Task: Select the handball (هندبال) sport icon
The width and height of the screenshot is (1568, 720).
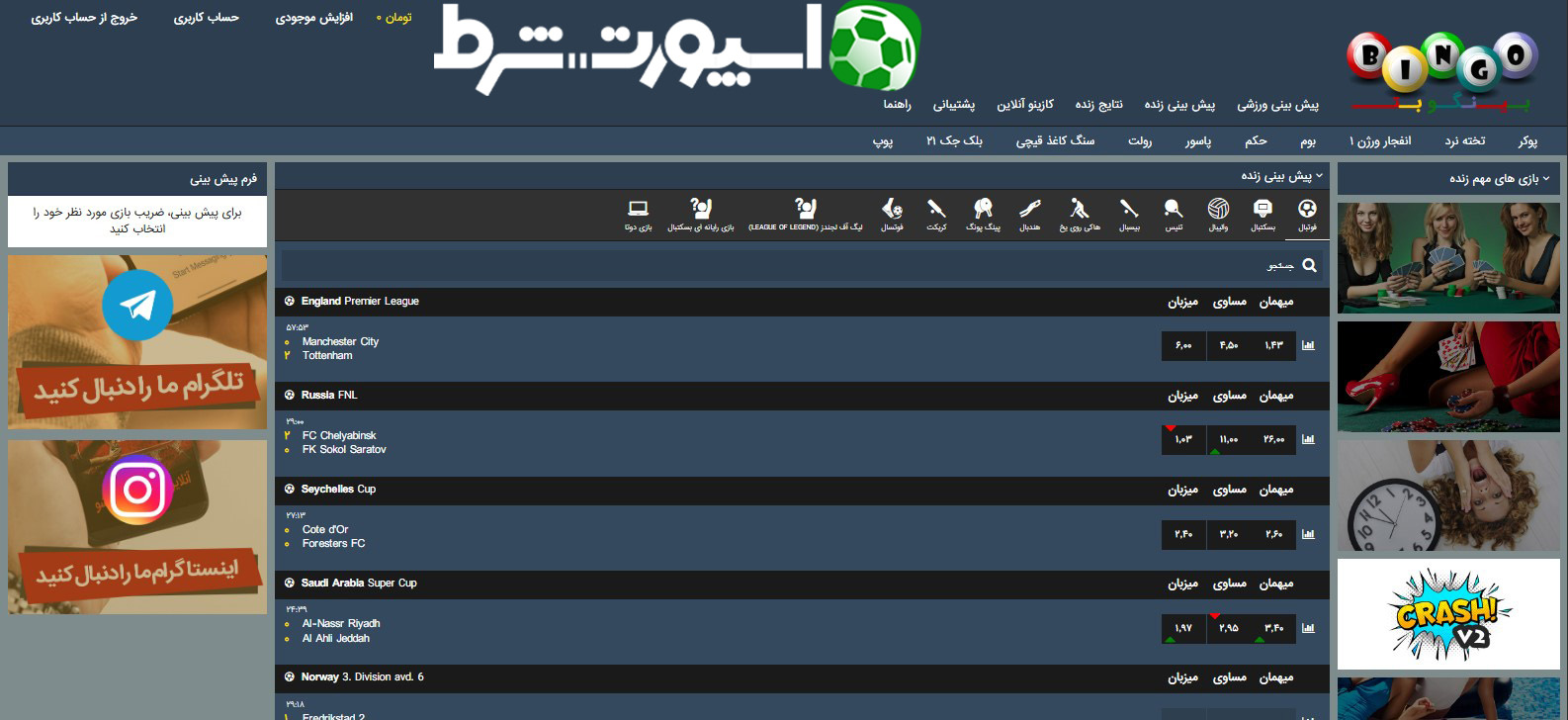Action: (1030, 215)
